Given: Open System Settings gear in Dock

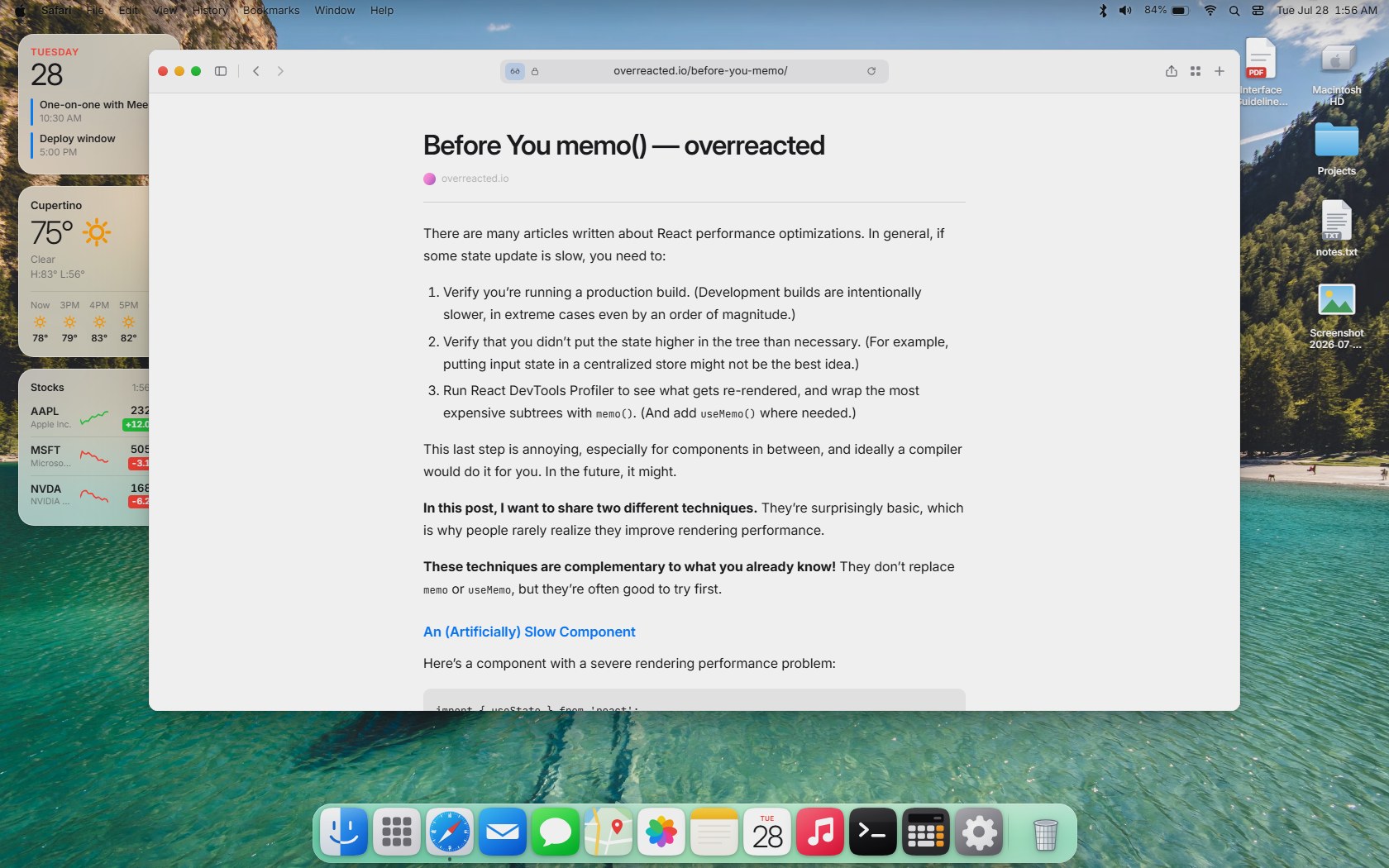Looking at the screenshot, I should tap(979, 832).
